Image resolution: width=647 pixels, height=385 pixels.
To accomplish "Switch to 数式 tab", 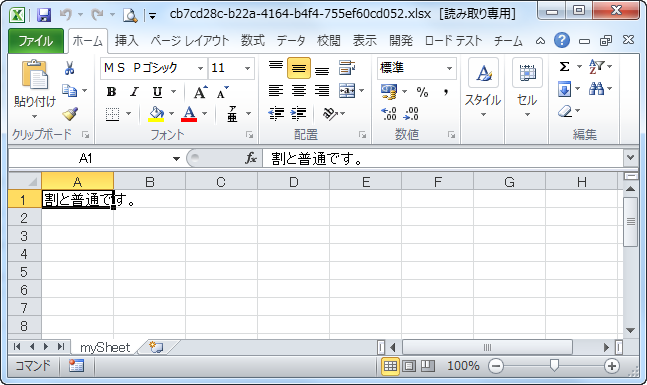I will pos(253,41).
